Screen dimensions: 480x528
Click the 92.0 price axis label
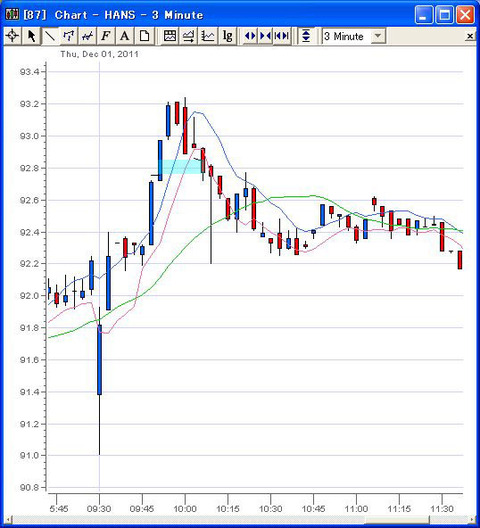[29, 296]
